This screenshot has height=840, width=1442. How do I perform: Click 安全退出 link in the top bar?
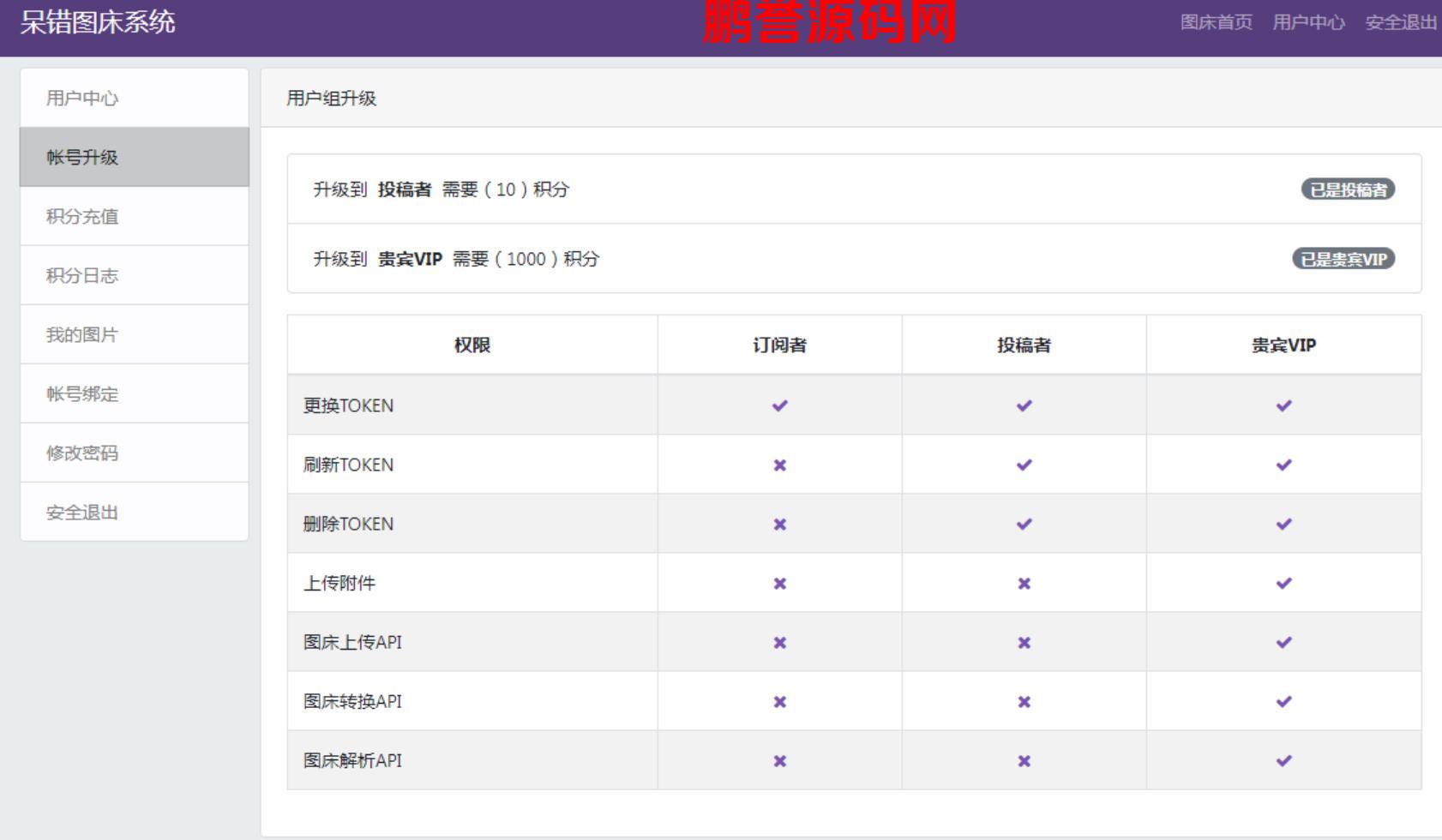tap(1401, 22)
